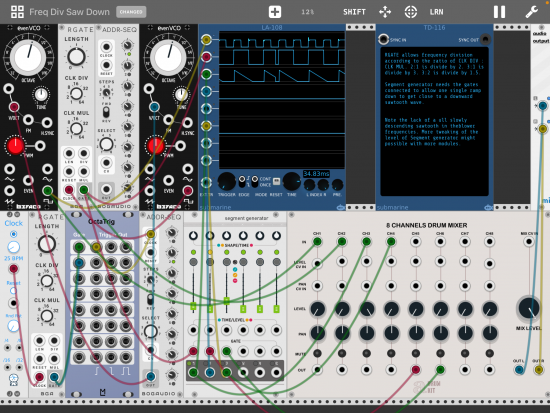Screen dimensions: 550x413
Task: Click the MIX LEVEL knob on drum mixer
Action: (x=529, y=308)
